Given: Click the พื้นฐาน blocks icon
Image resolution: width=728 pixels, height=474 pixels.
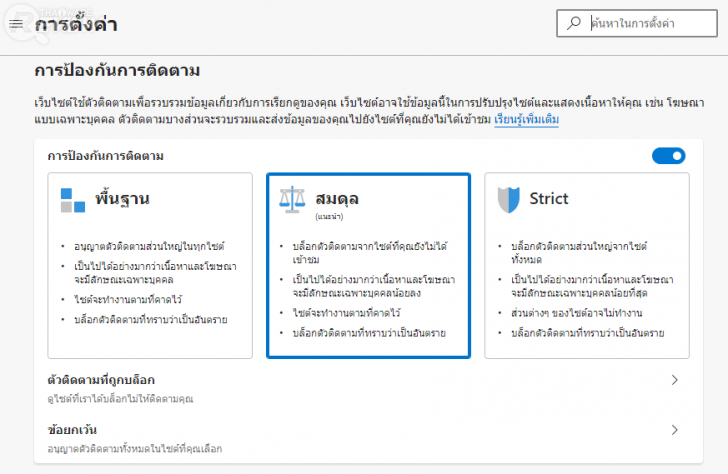Looking at the screenshot, I should coord(73,200).
